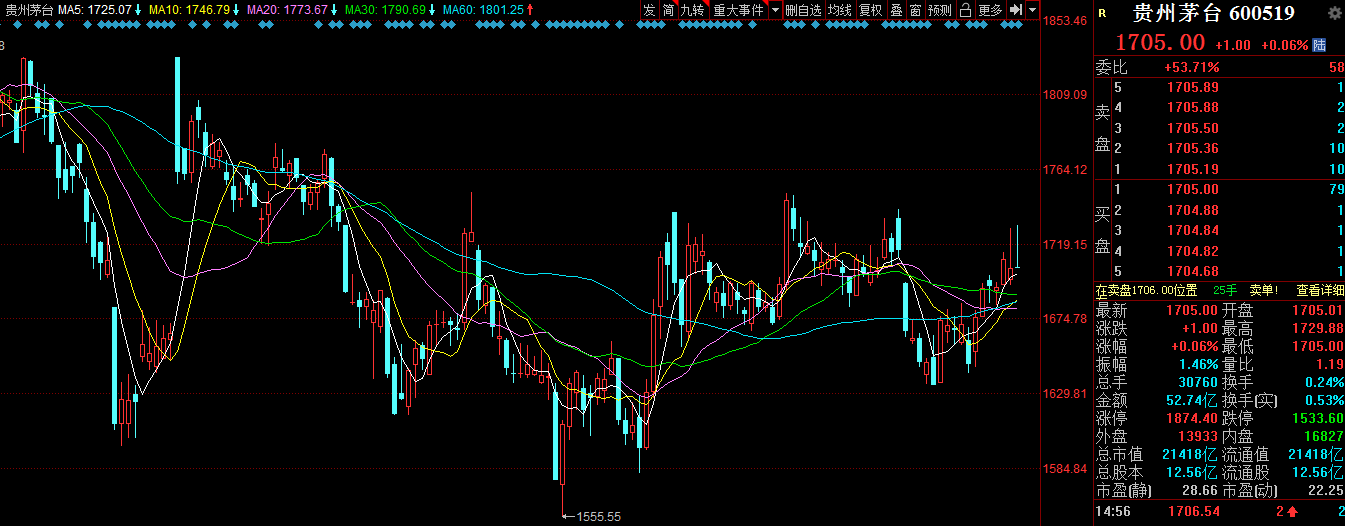Click the current price 1705.00 in the header
Image resolution: width=1345 pixels, height=526 pixels.
coord(1160,43)
